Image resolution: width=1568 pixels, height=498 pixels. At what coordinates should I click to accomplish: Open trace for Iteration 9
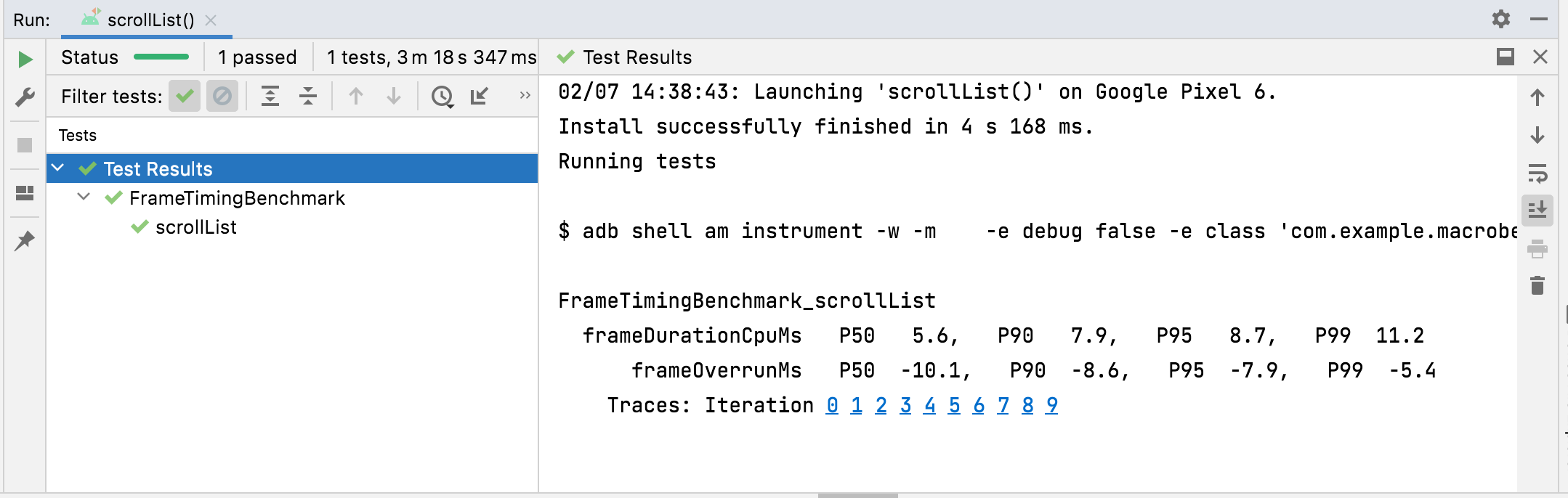(1051, 405)
